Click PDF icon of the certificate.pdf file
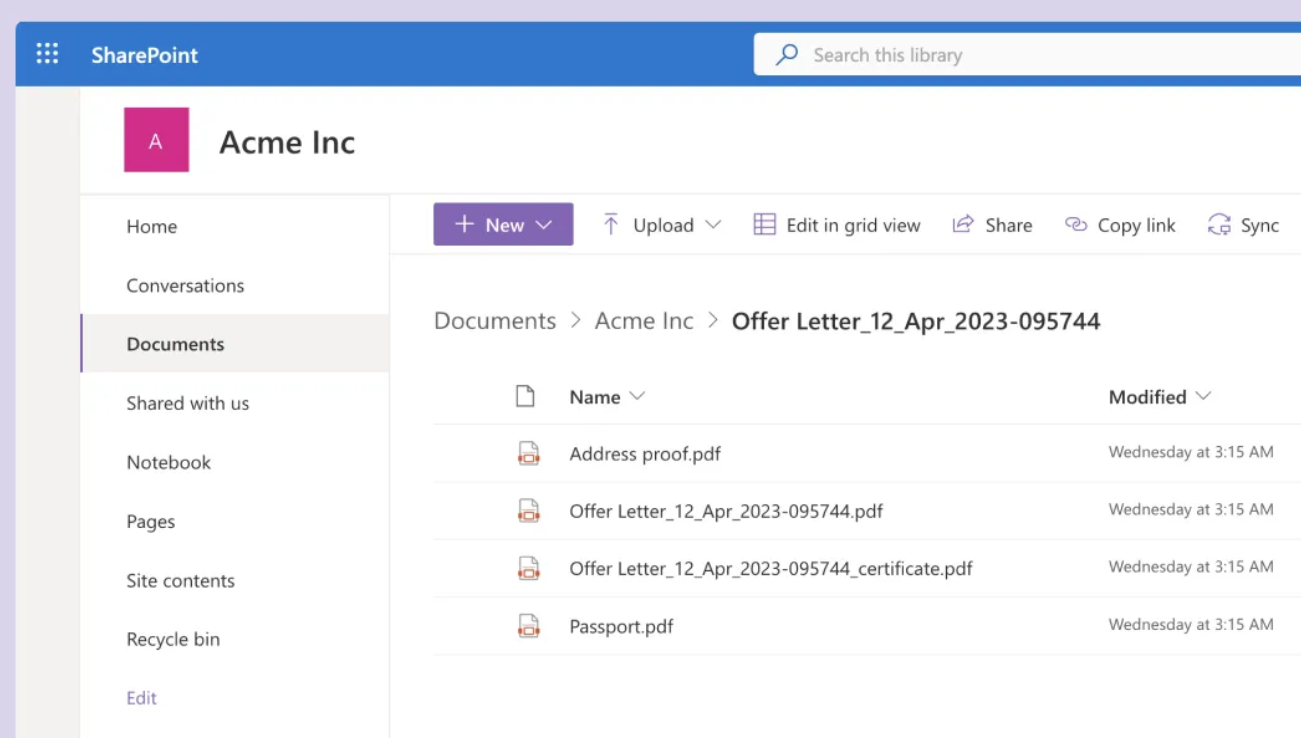Viewport: 1301px width, 738px height. point(528,568)
